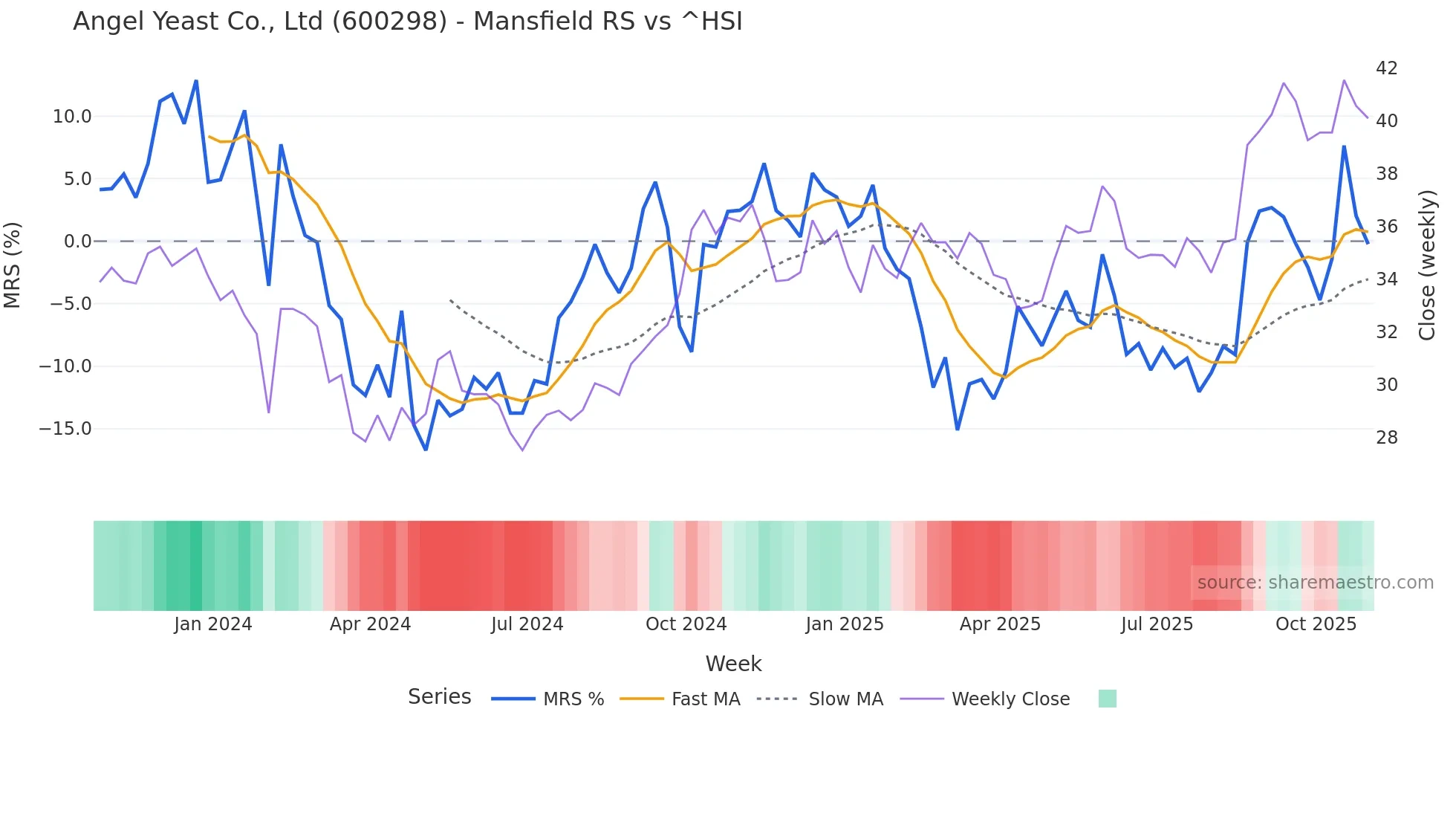Click the Apr 2024 axis label
Image resolution: width=1456 pixels, height=819 pixels.
pyautogui.click(x=371, y=624)
